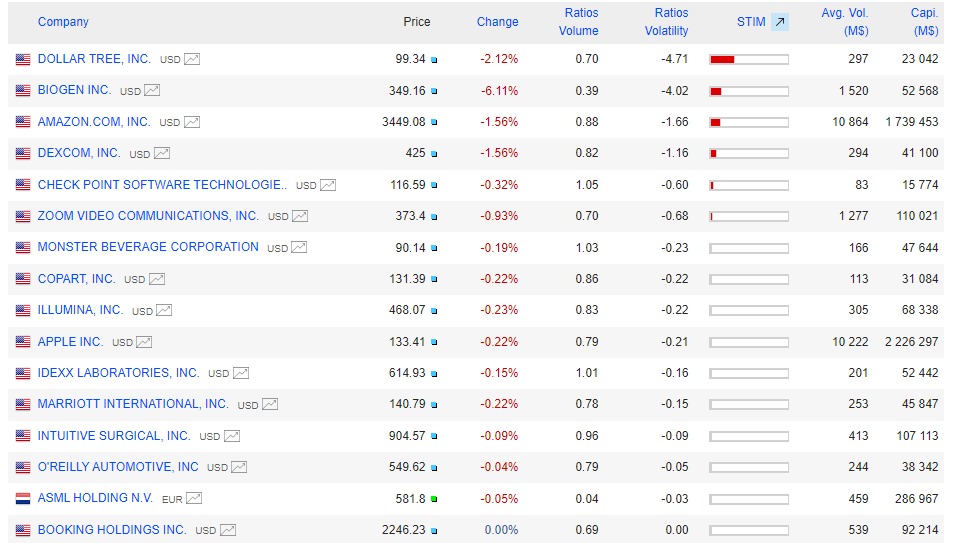Viewport: 960px width, 543px height.
Task: Open the chart icon for Zoom Video Communications
Action: pos(300,216)
